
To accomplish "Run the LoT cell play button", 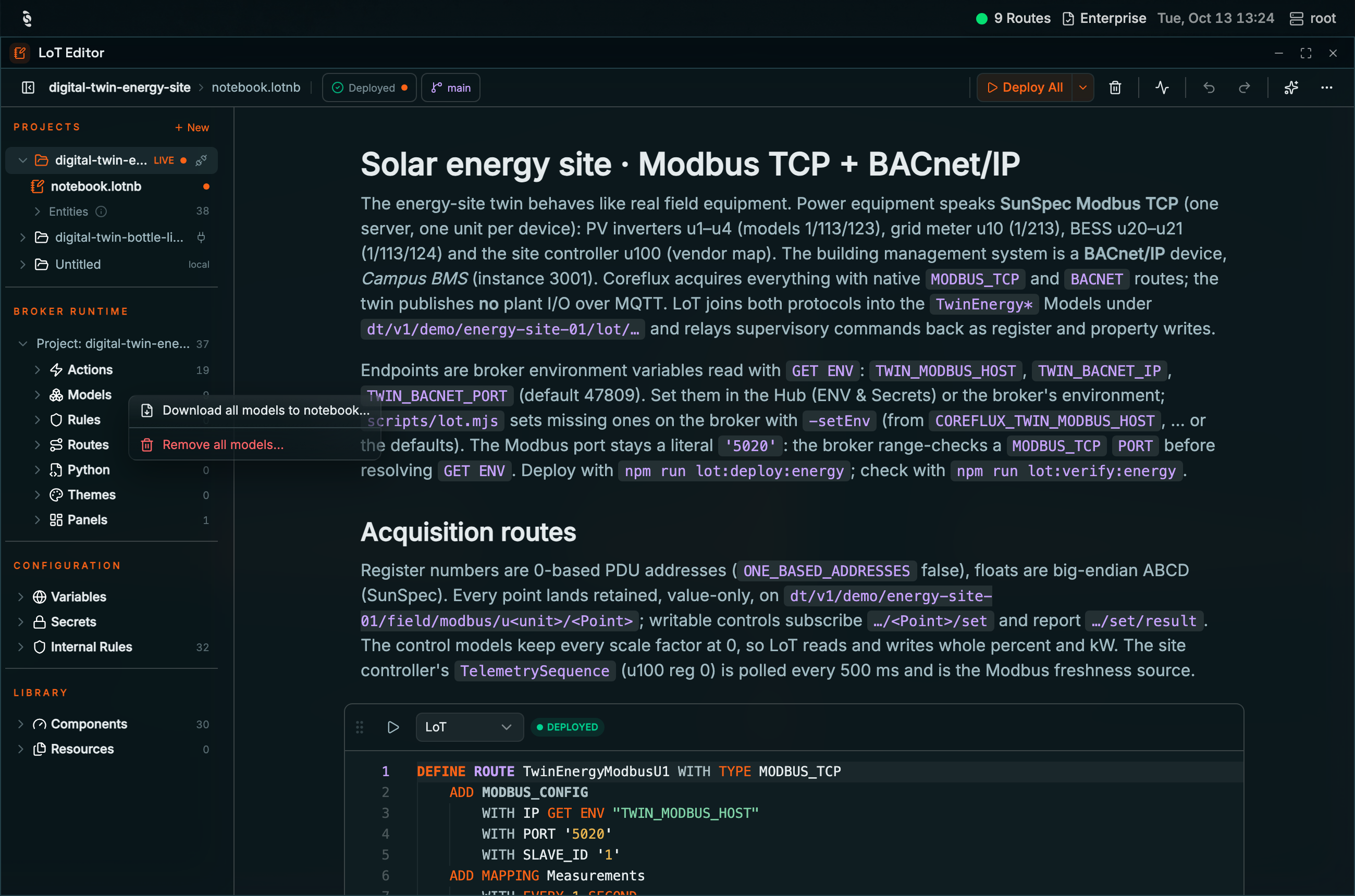I will (x=393, y=727).
